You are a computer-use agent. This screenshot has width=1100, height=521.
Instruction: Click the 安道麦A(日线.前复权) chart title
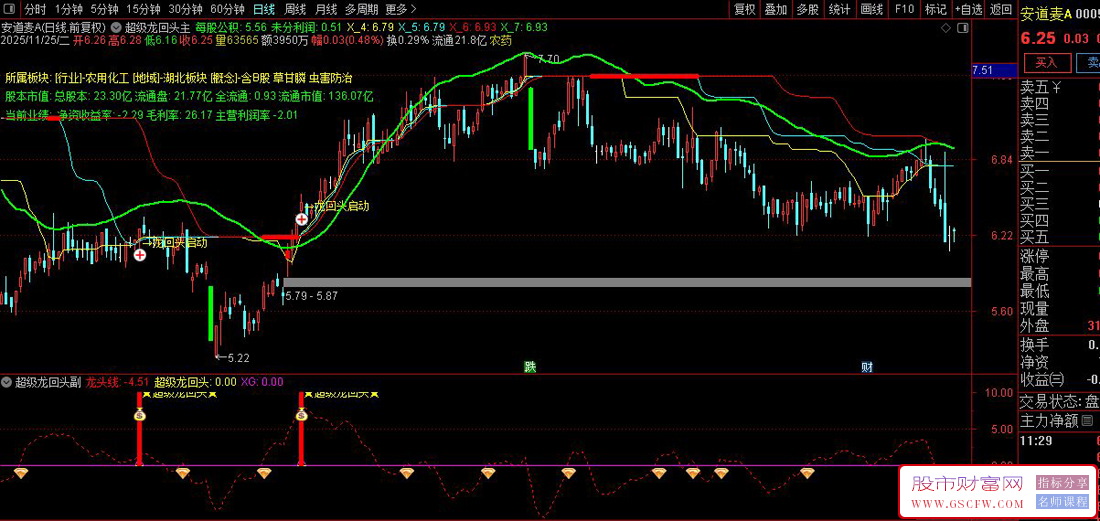click(x=53, y=28)
